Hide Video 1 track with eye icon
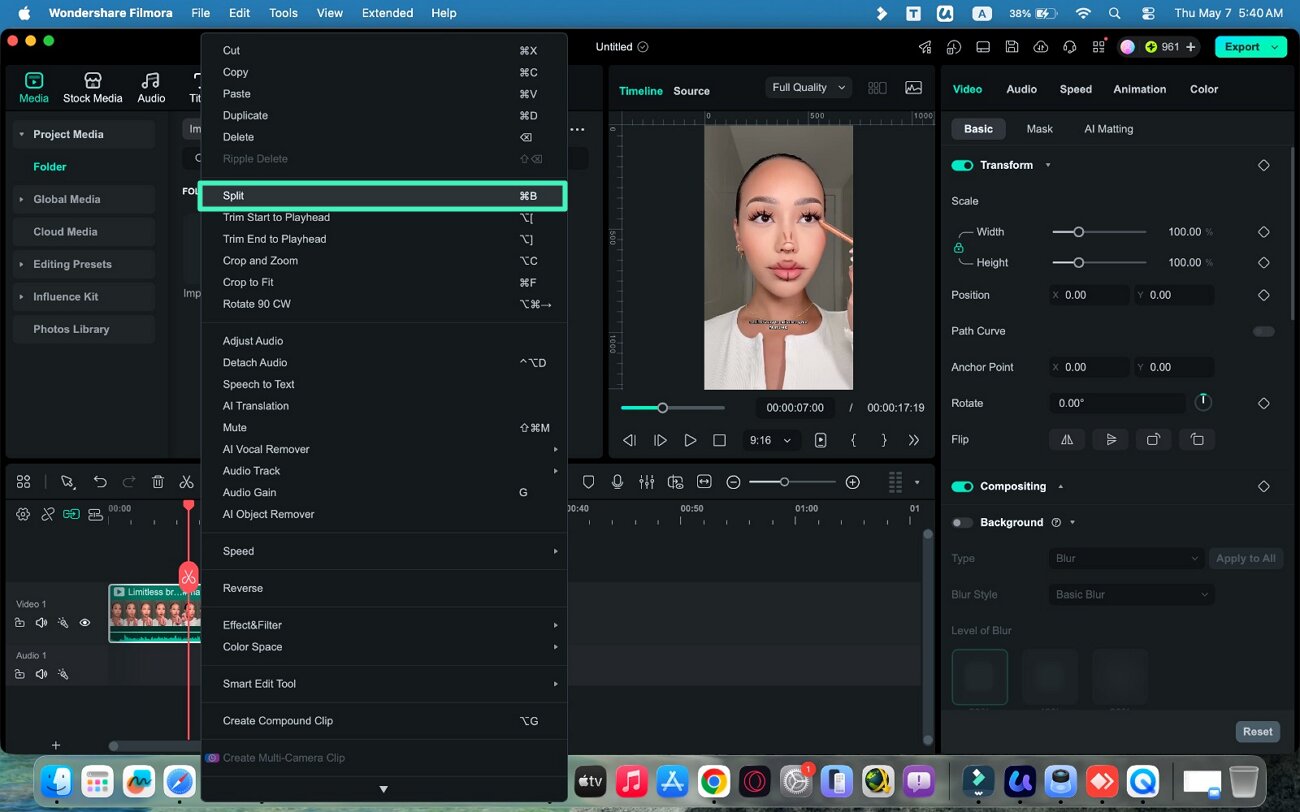Viewport: 1300px width, 812px height. point(85,622)
